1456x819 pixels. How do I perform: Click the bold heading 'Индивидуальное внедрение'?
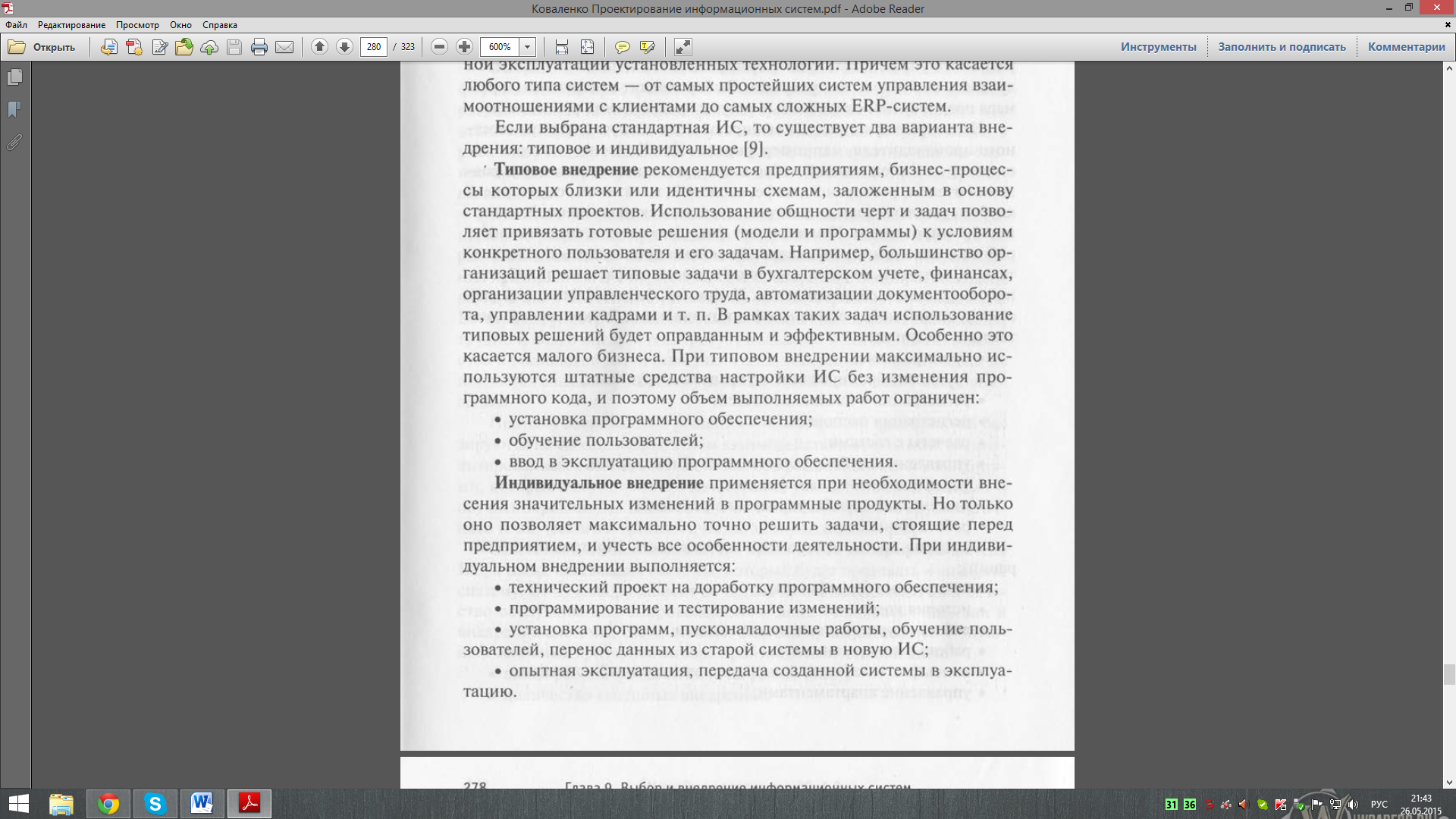[x=599, y=483]
